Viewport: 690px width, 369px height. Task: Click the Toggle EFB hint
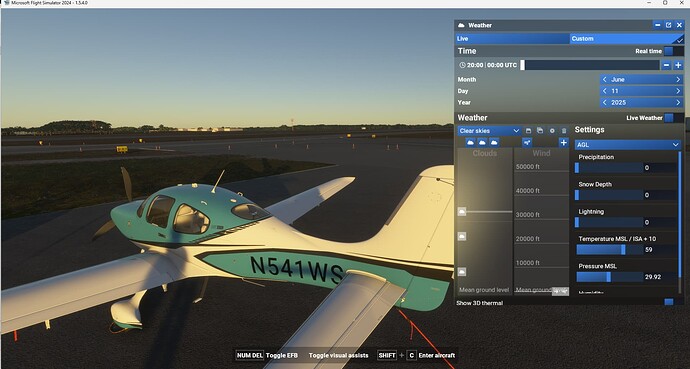click(267, 355)
